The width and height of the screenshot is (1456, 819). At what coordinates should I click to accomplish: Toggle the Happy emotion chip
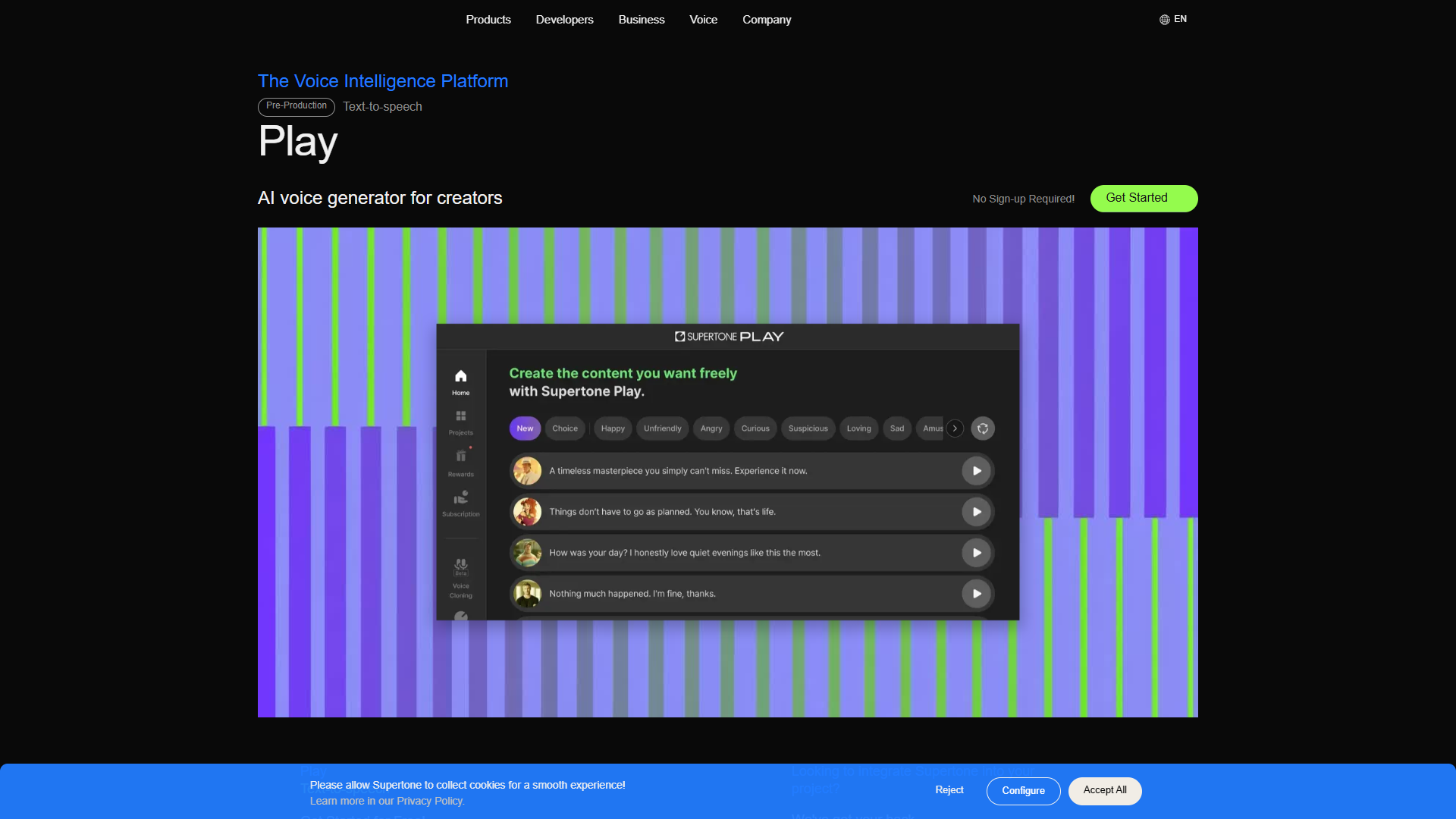coord(613,428)
